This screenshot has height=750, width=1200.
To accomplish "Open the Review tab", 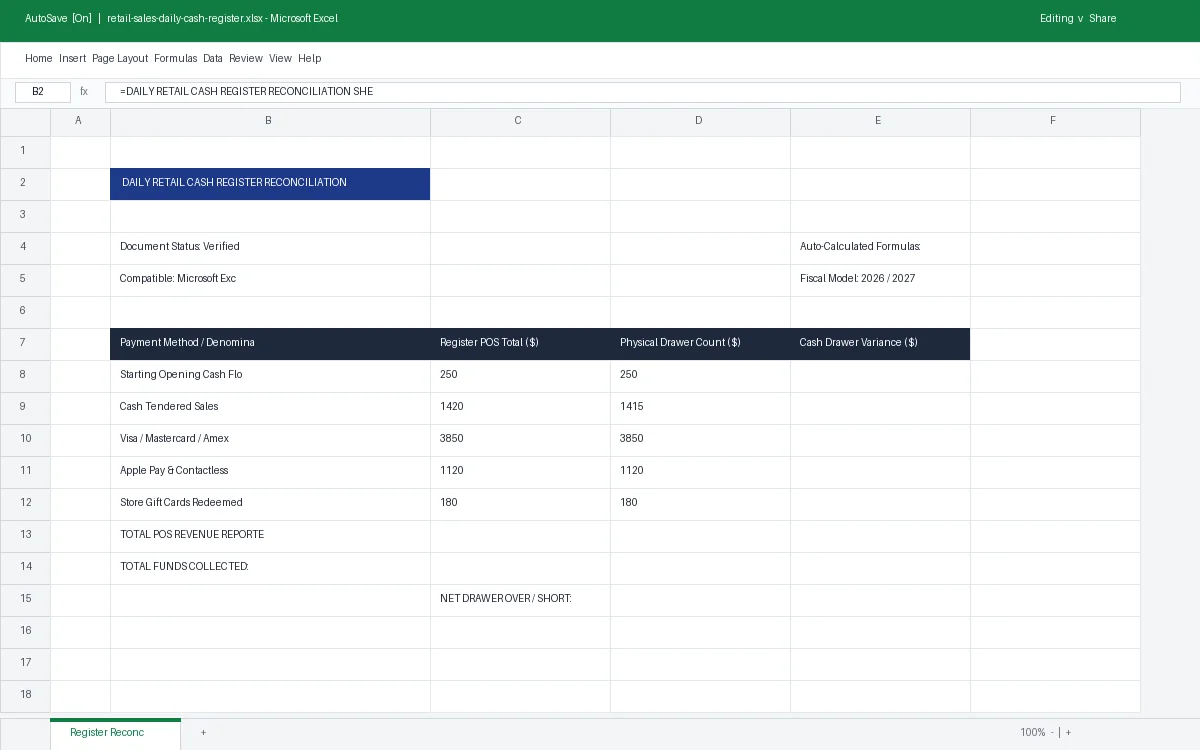I will coord(246,58).
